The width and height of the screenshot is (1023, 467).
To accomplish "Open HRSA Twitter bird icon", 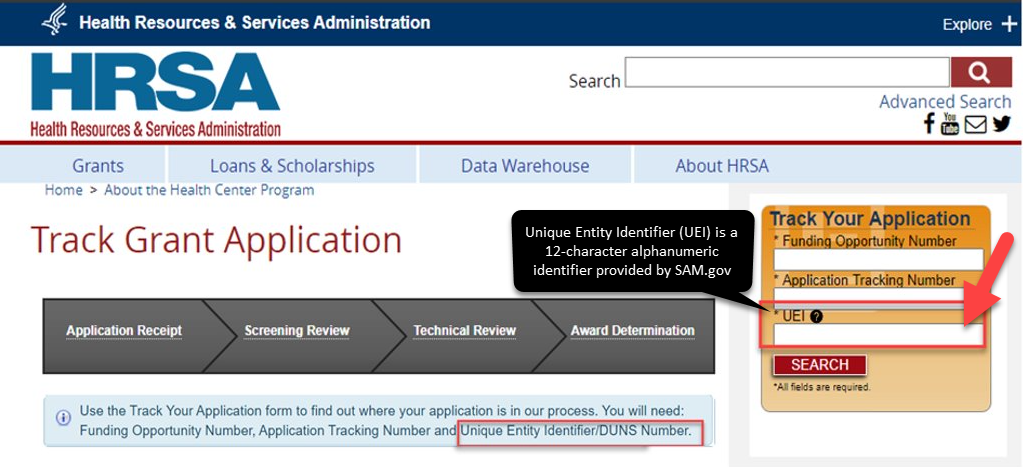I will click(x=1001, y=123).
